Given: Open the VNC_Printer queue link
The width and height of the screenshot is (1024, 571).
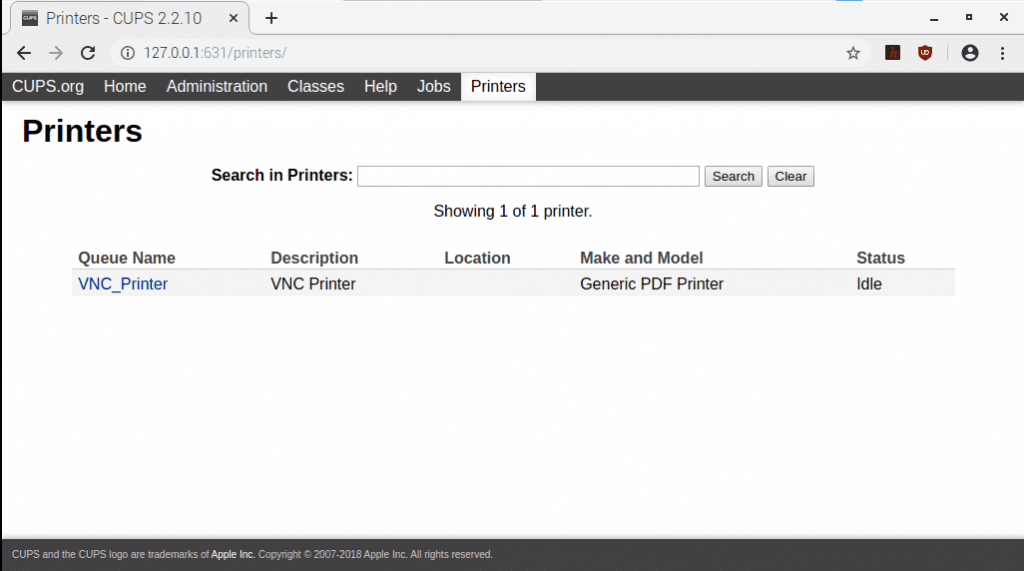Looking at the screenshot, I should tap(123, 284).
